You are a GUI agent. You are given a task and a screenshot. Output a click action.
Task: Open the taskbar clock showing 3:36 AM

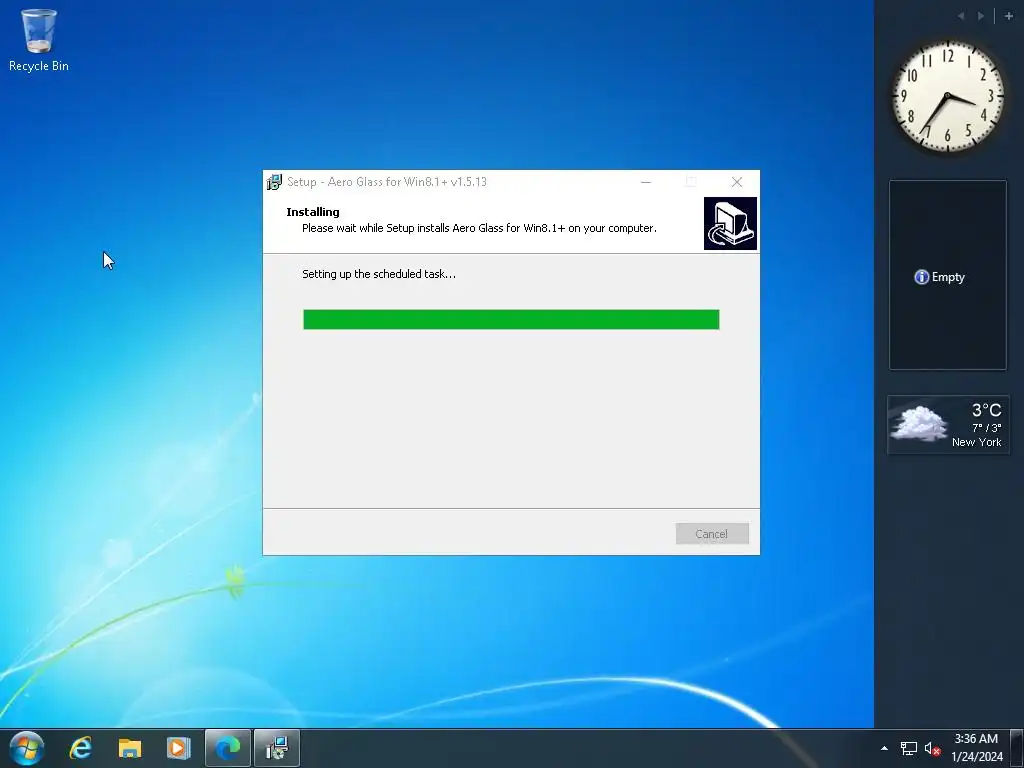coord(976,748)
